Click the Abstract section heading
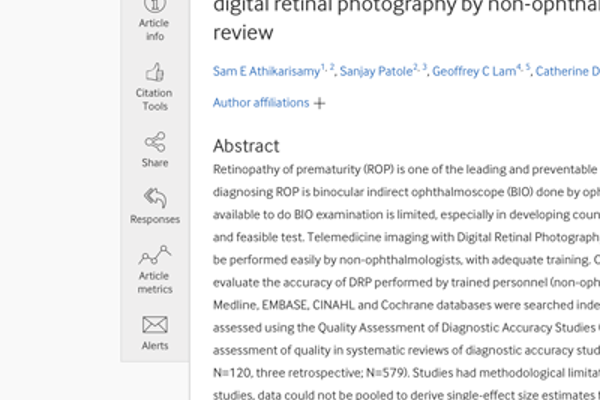This screenshot has height=400, width=600. click(246, 146)
